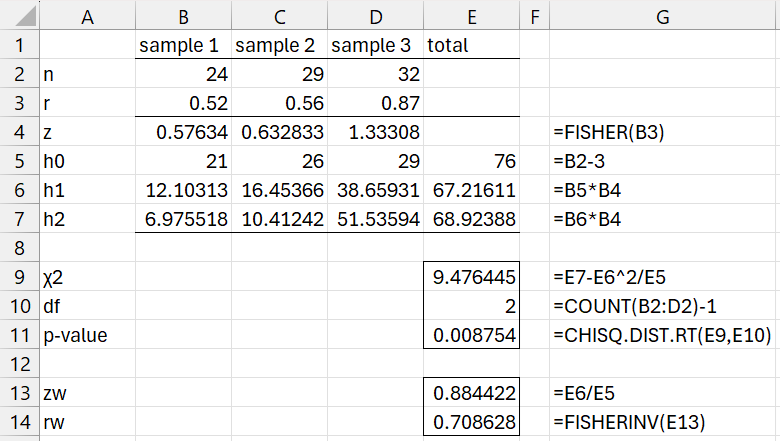Select column E header

pos(472,15)
